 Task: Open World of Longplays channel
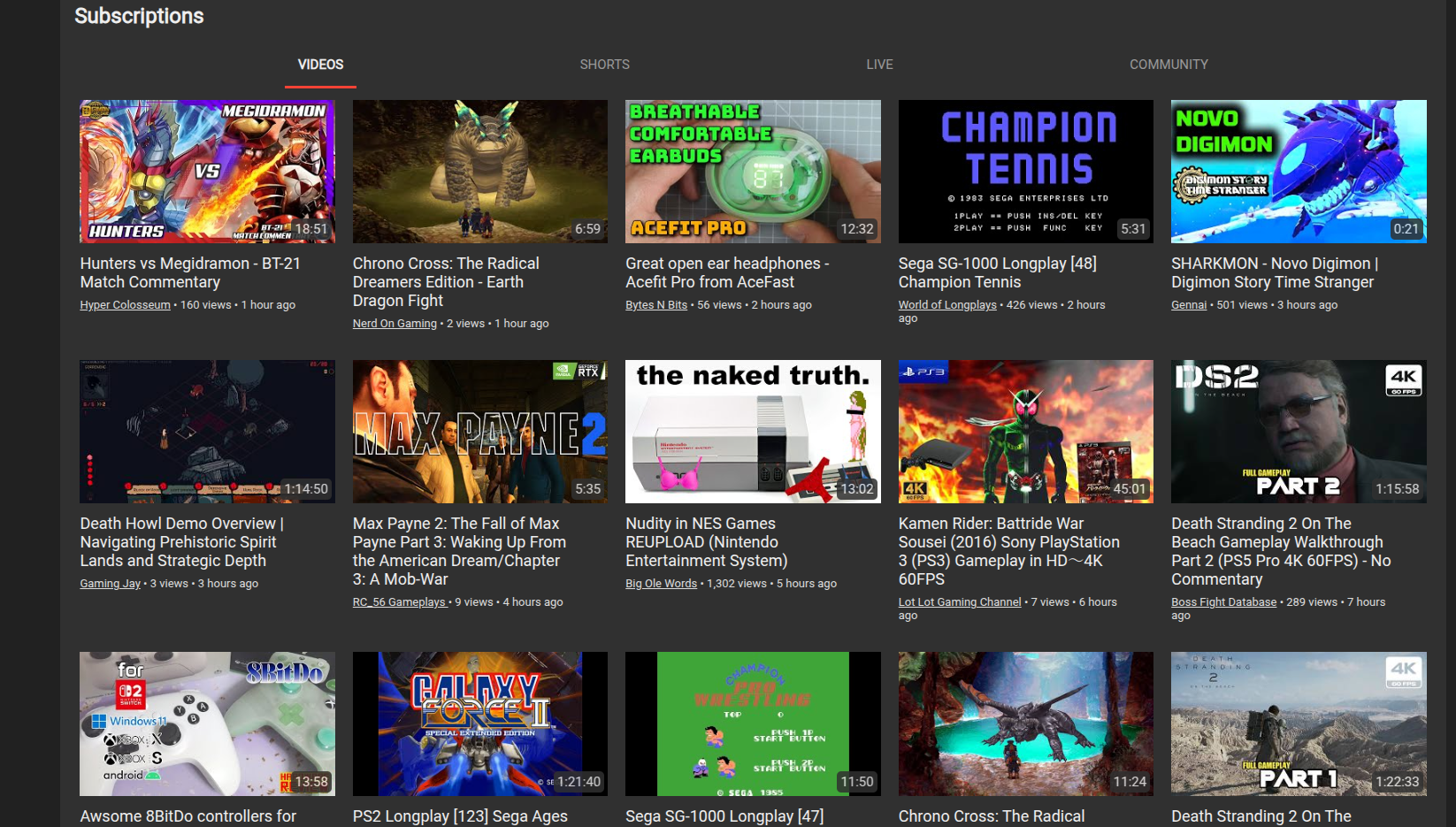(x=947, y=305)
